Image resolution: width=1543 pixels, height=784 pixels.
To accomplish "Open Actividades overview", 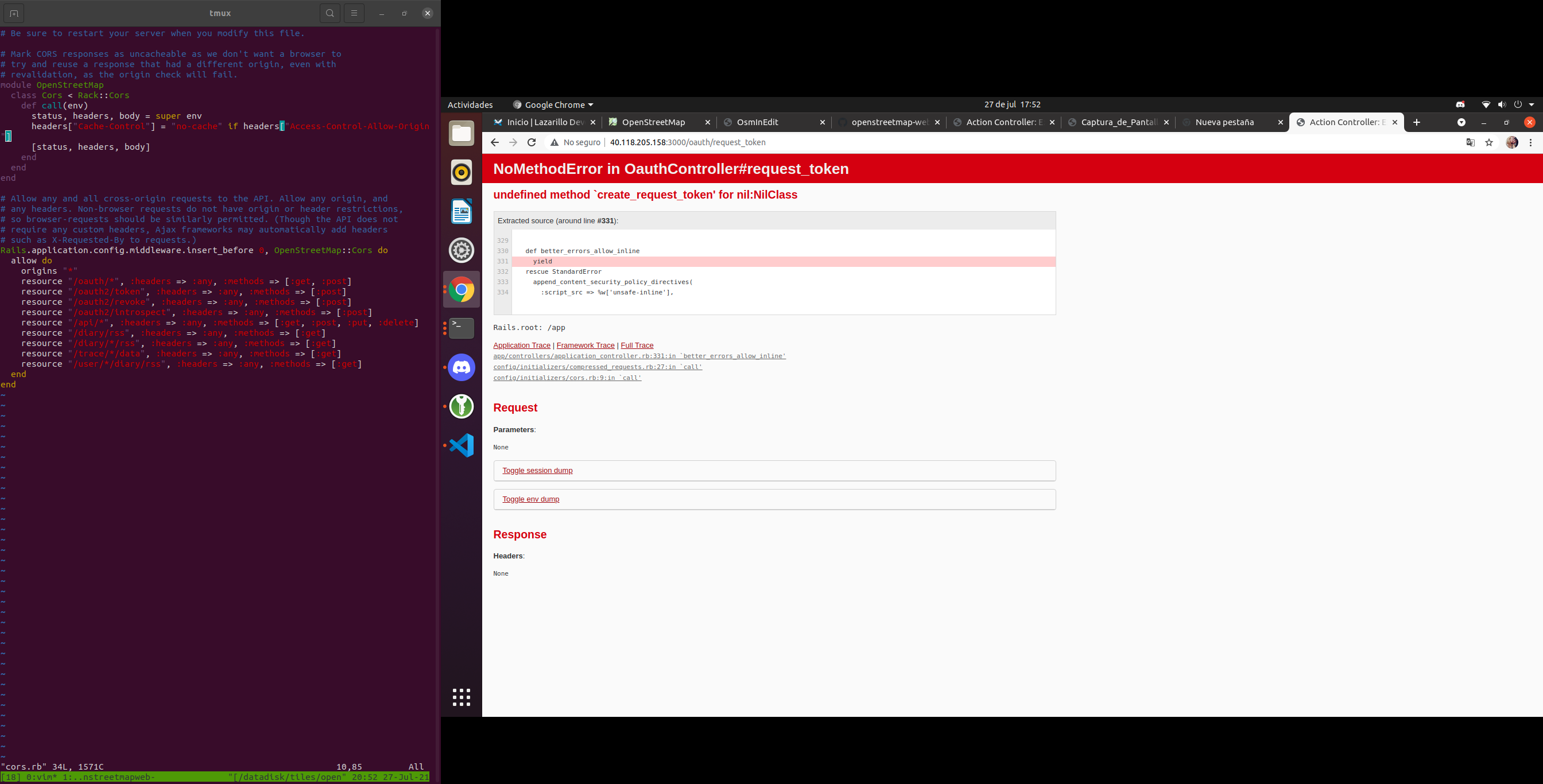I will coord(470,105).
